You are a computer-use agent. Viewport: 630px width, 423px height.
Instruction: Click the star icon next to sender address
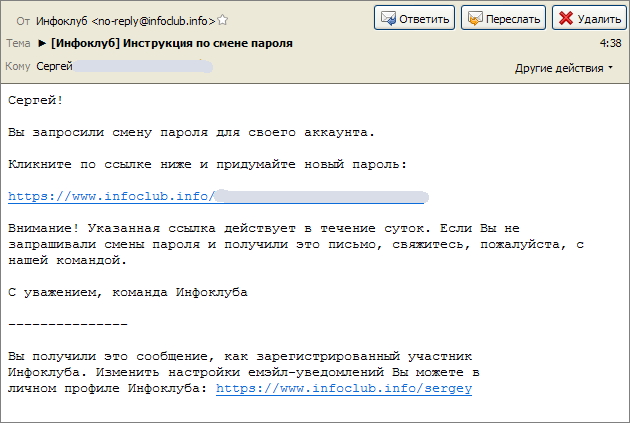(221, 20)
